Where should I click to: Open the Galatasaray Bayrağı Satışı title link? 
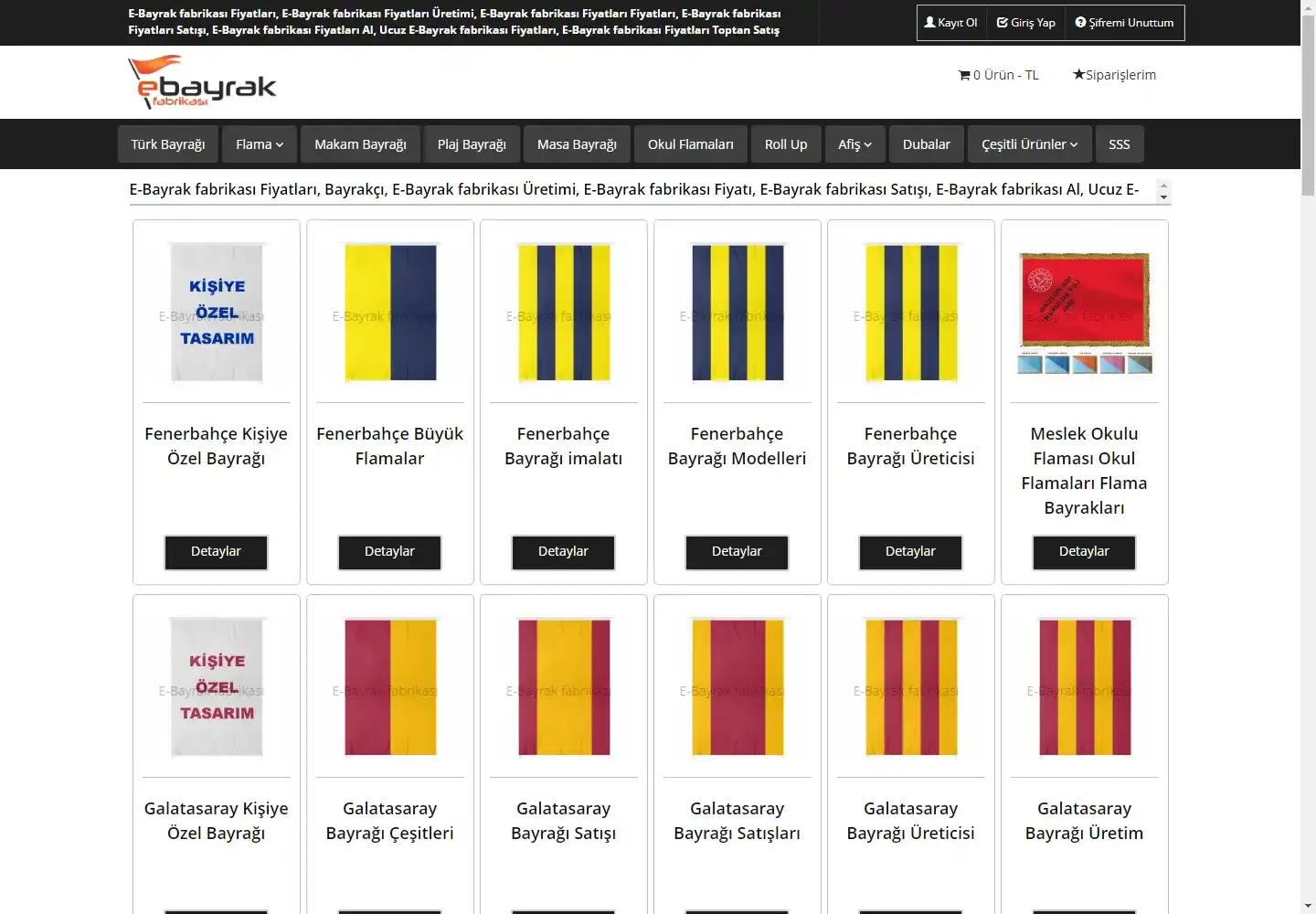pos(563,821)
